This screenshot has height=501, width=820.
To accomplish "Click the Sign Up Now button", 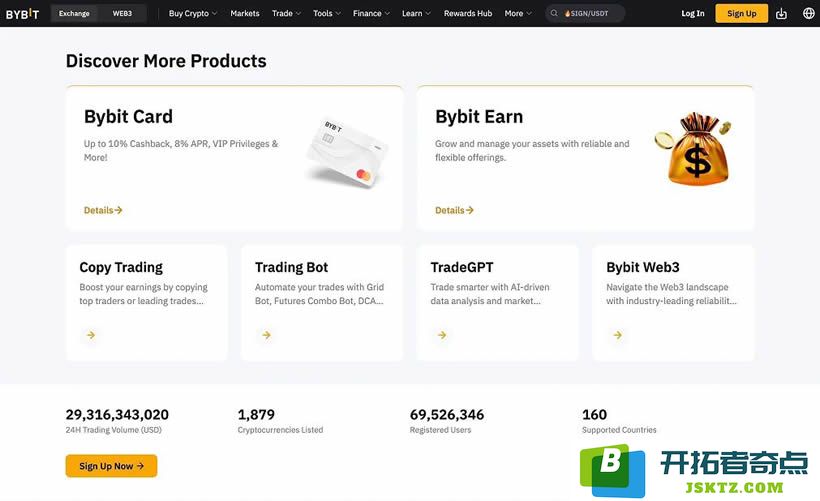I will click(x=111, y=466).
